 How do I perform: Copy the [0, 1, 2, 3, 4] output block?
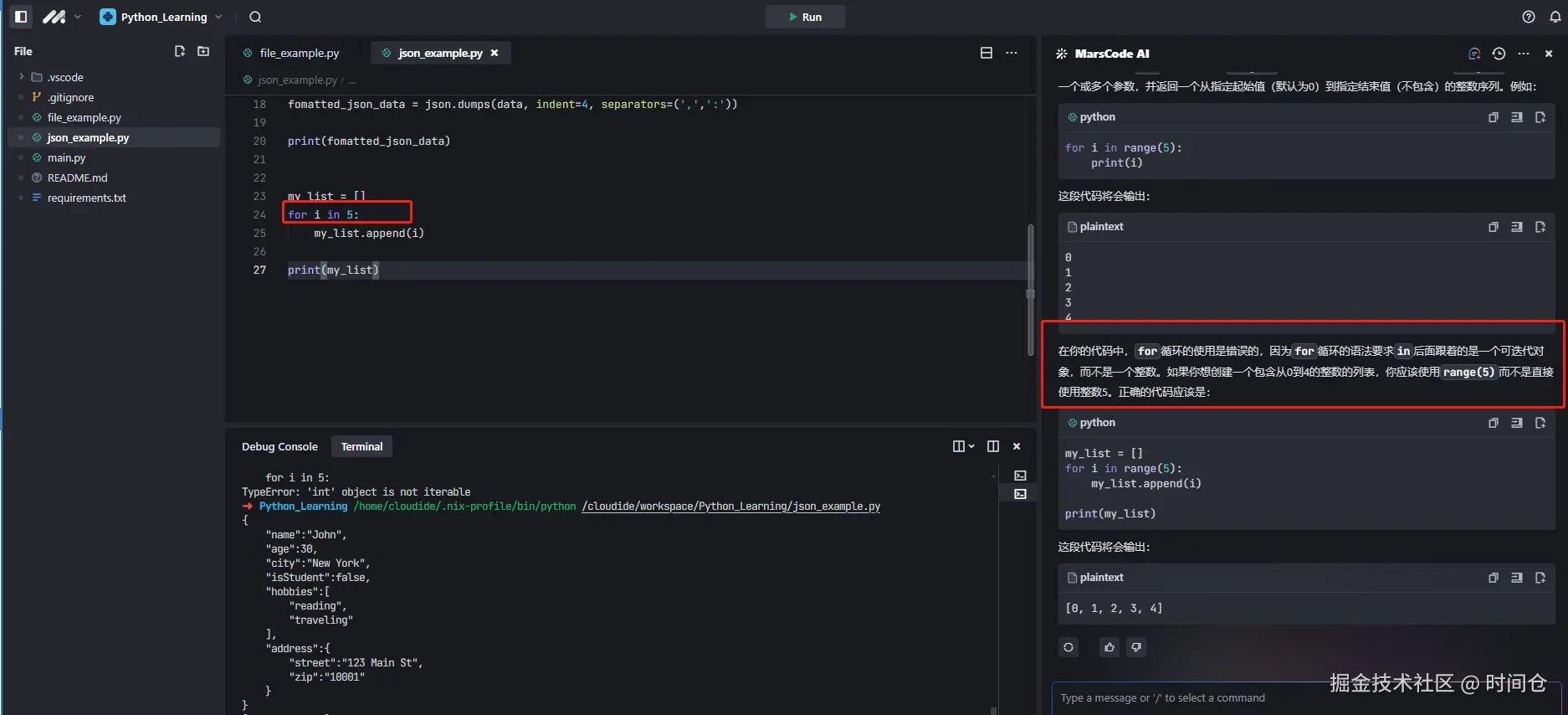pyautogui.click(x=1494, y=578)
